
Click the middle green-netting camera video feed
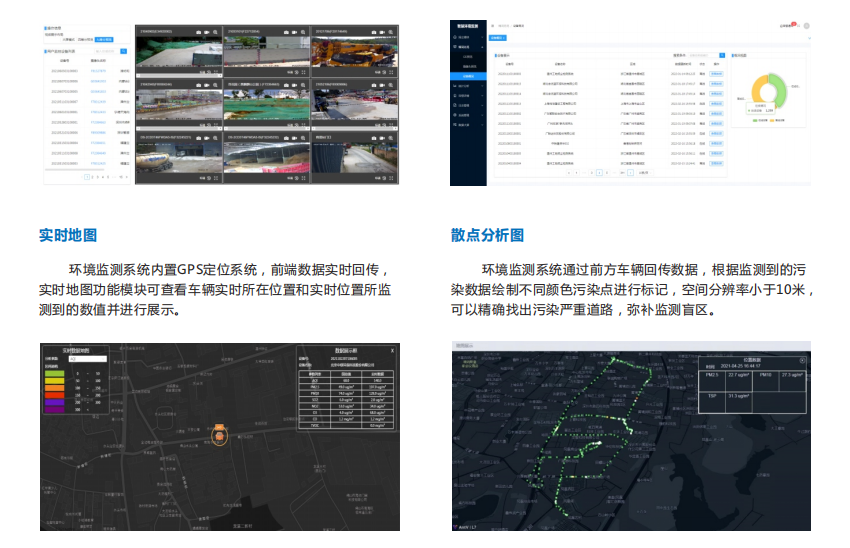(x=265, y=105)
